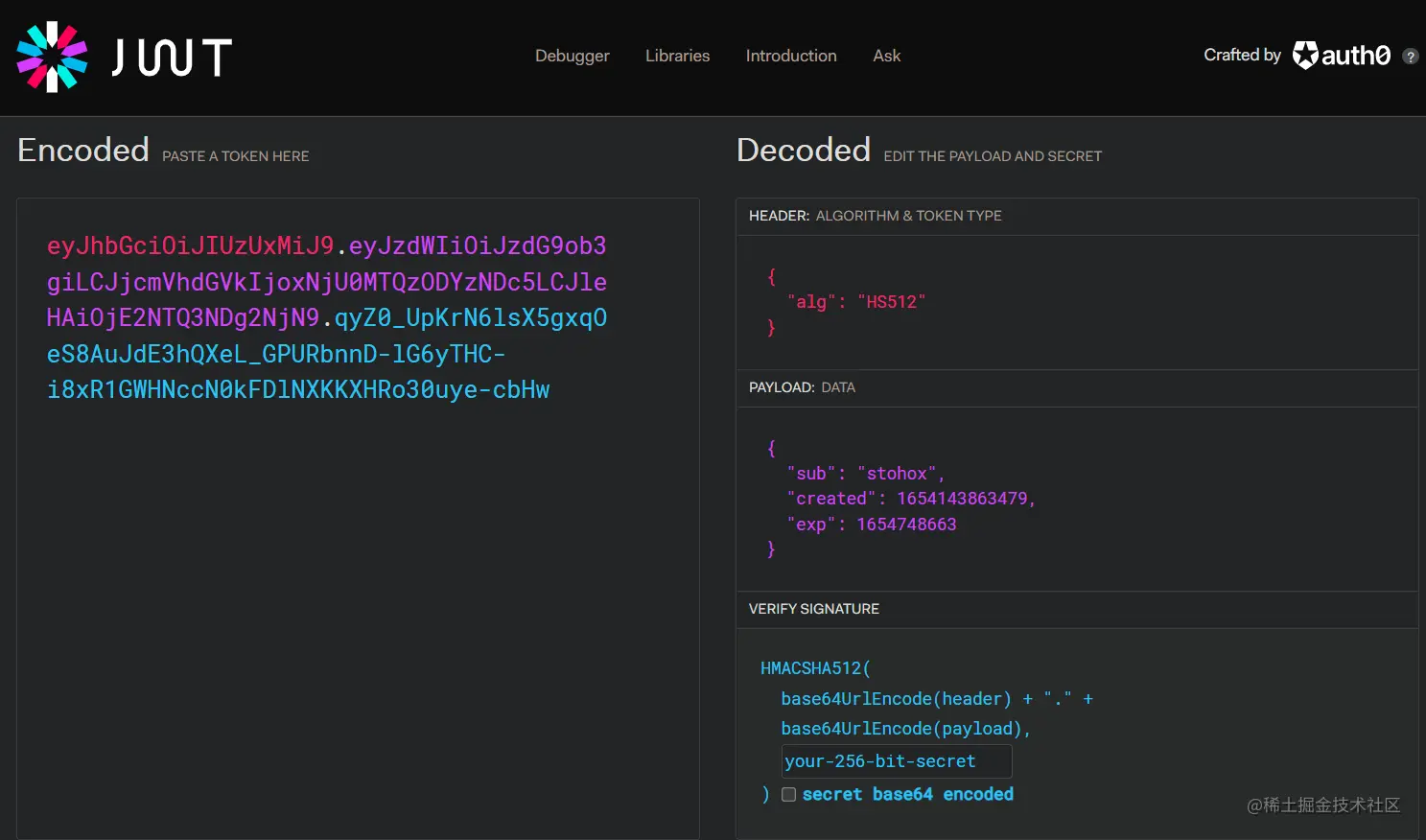The height and width of the screenshot is (840, 1426).
Task: Click the question mark help icon
Action: point(1410,57)
